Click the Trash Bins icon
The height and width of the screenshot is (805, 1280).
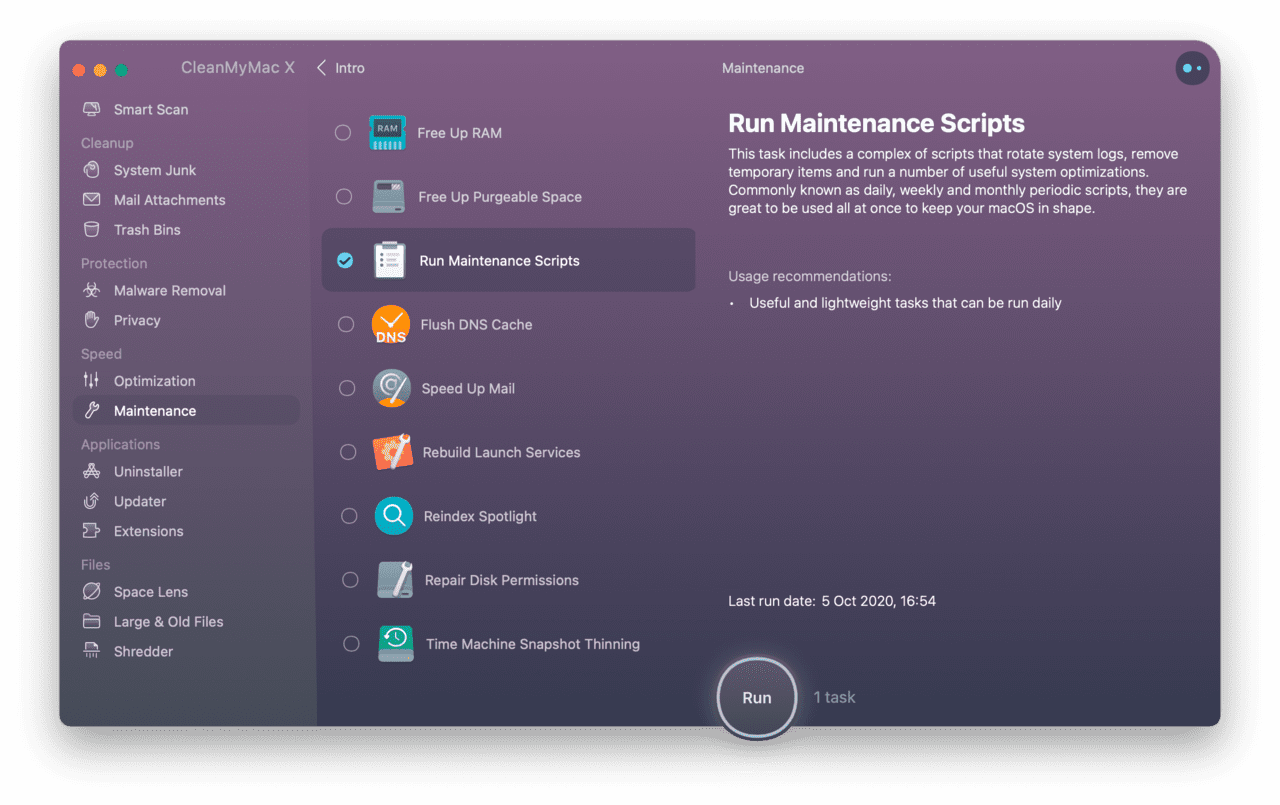[92, 230]
